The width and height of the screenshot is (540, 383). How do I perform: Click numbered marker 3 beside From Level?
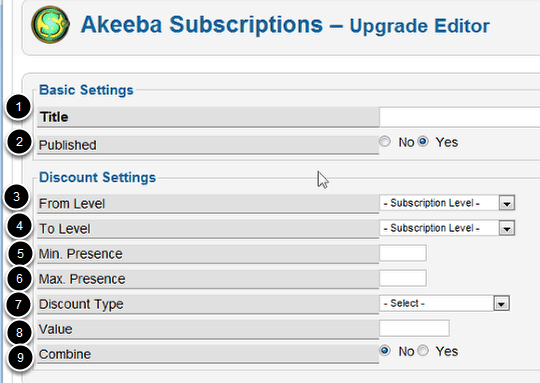coord(17,197)
